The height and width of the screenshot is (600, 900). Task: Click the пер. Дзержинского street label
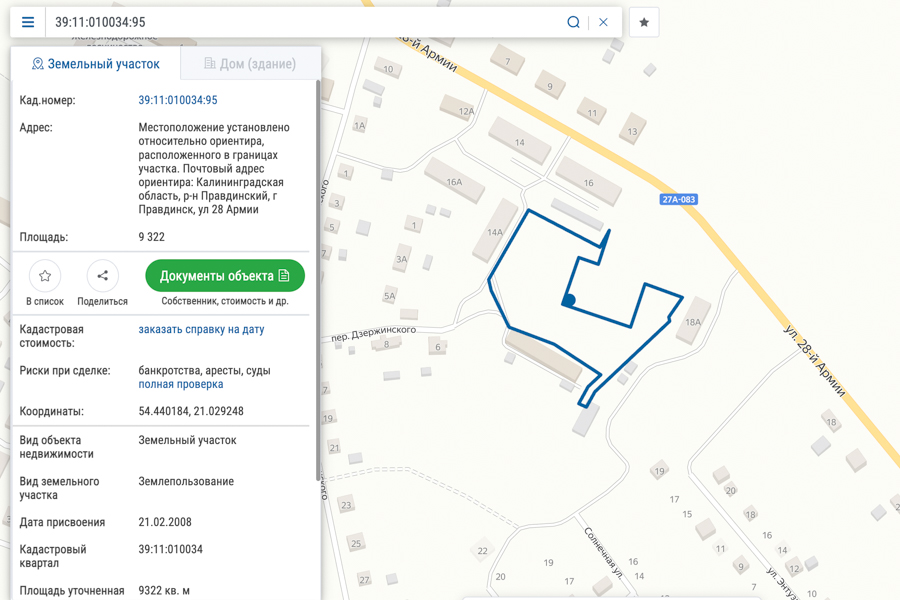click(x=374, y=334)
